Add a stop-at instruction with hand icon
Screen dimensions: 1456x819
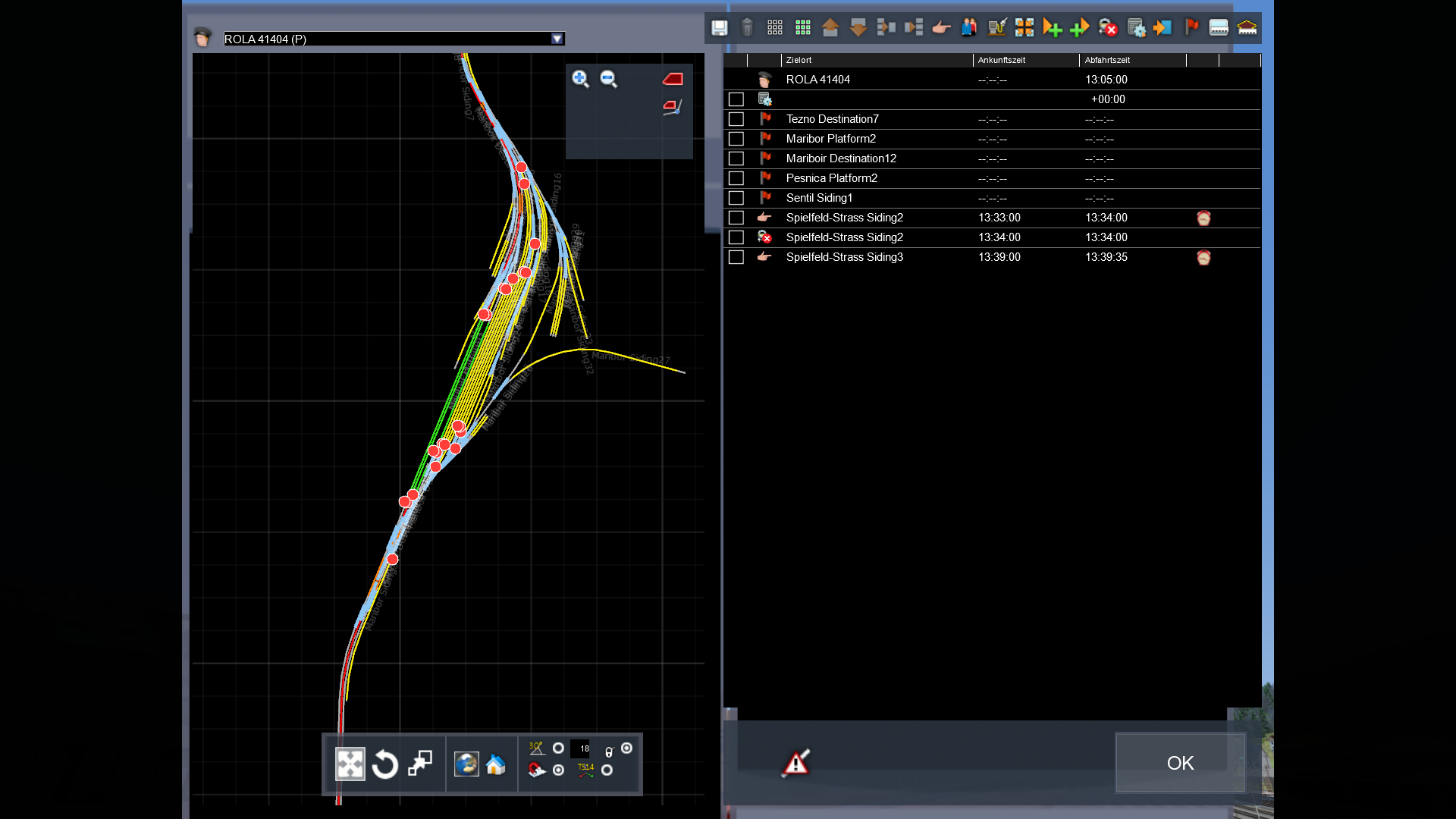tap(941, 28)
